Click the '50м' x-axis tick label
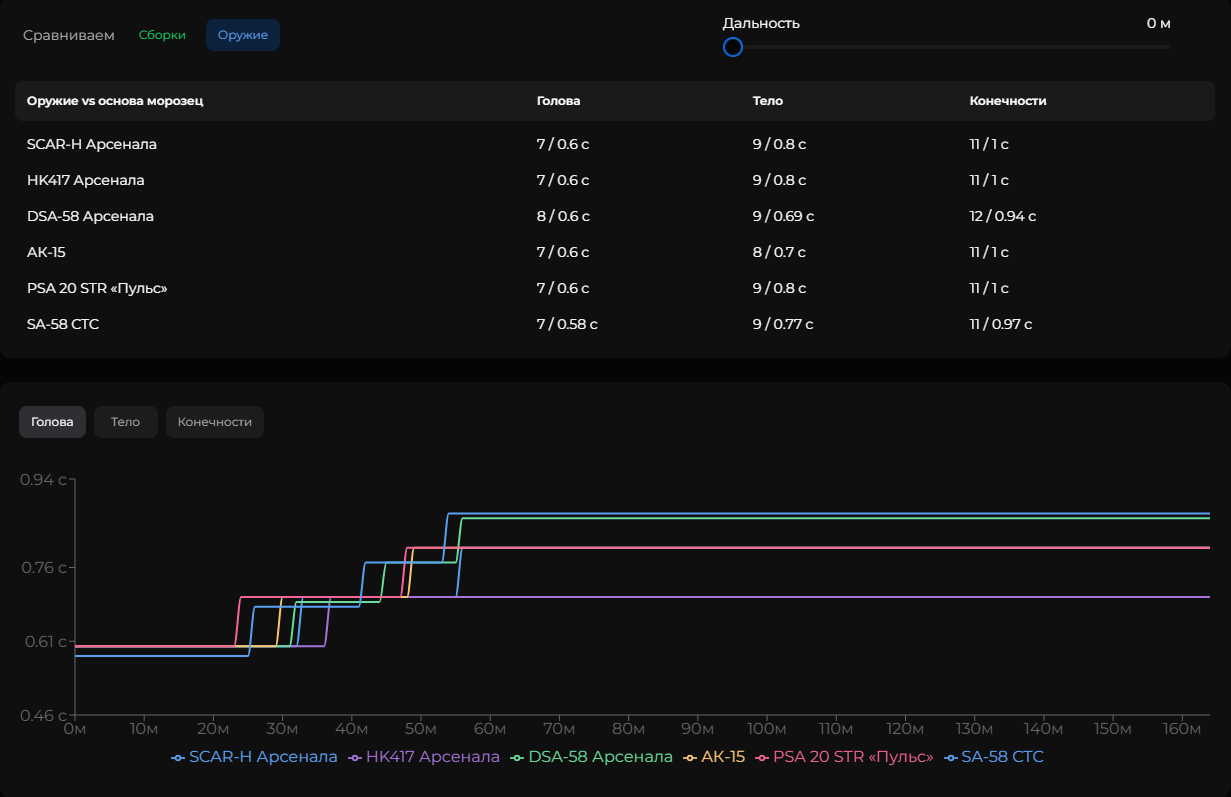 point(420,728)
